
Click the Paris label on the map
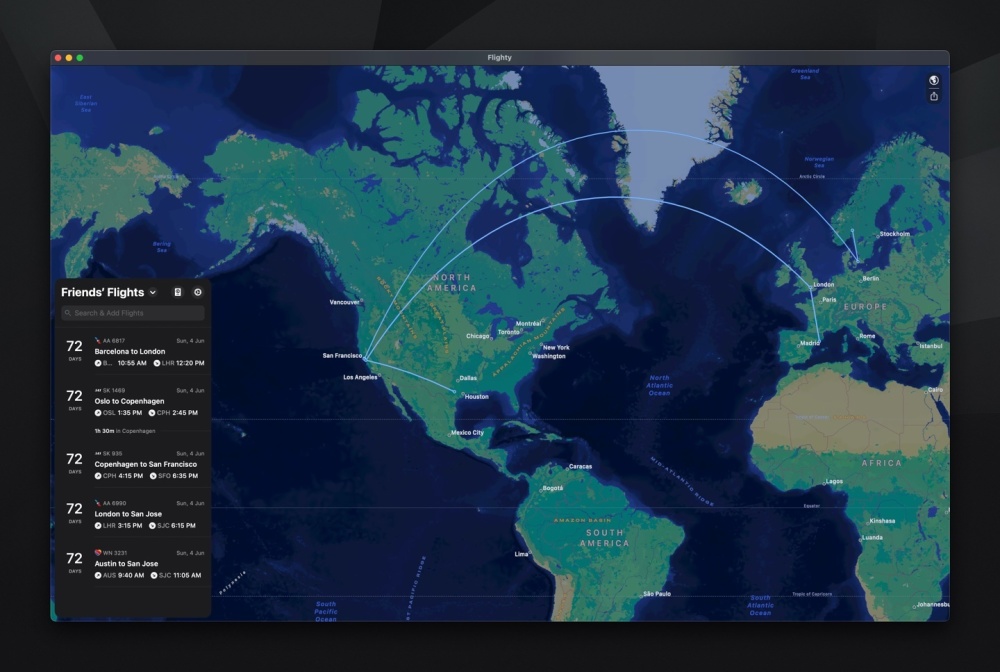pyautogui.click(x=829, y=300)
